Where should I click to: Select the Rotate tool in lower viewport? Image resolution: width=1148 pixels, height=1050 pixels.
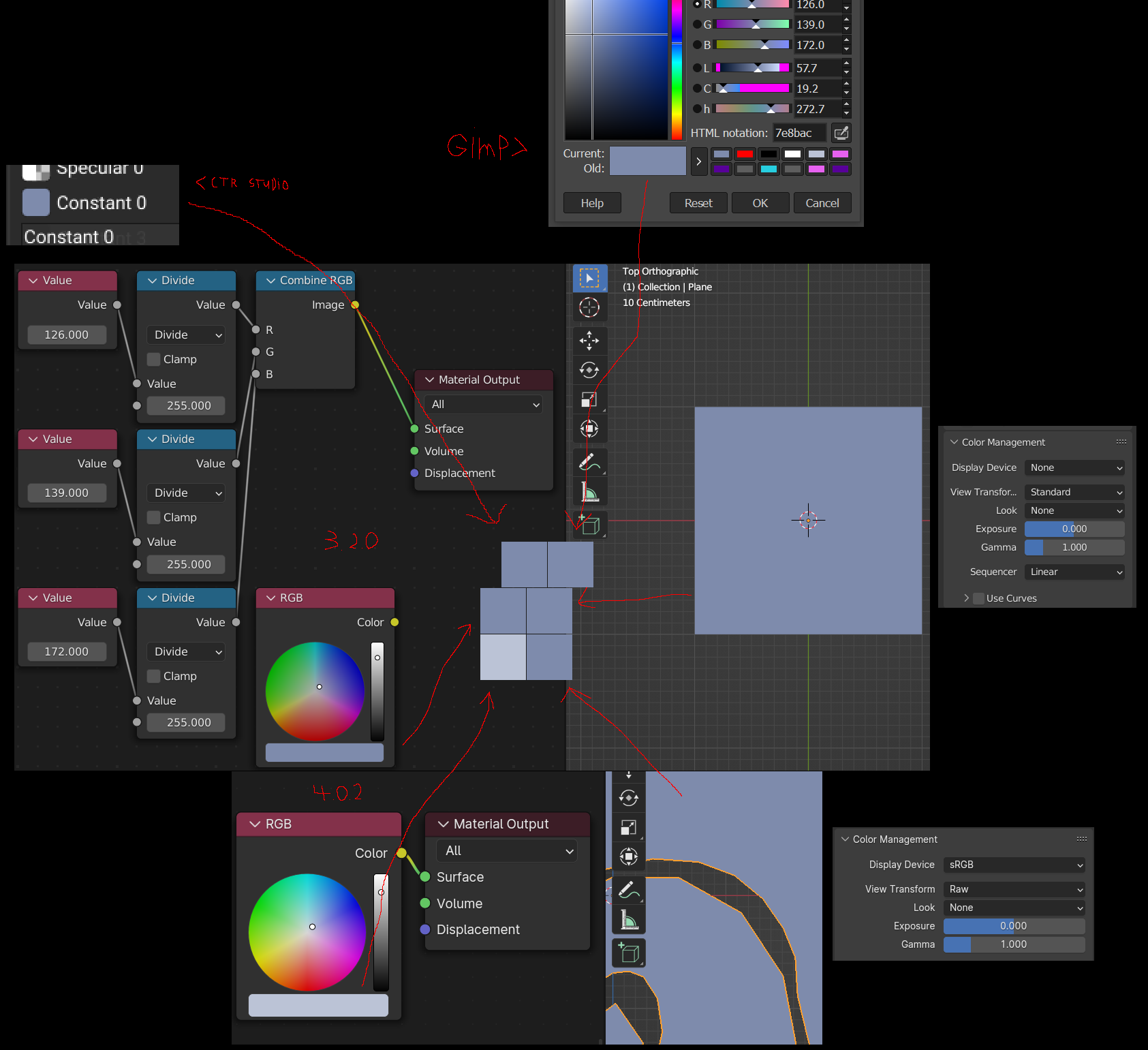click(629, 797)
